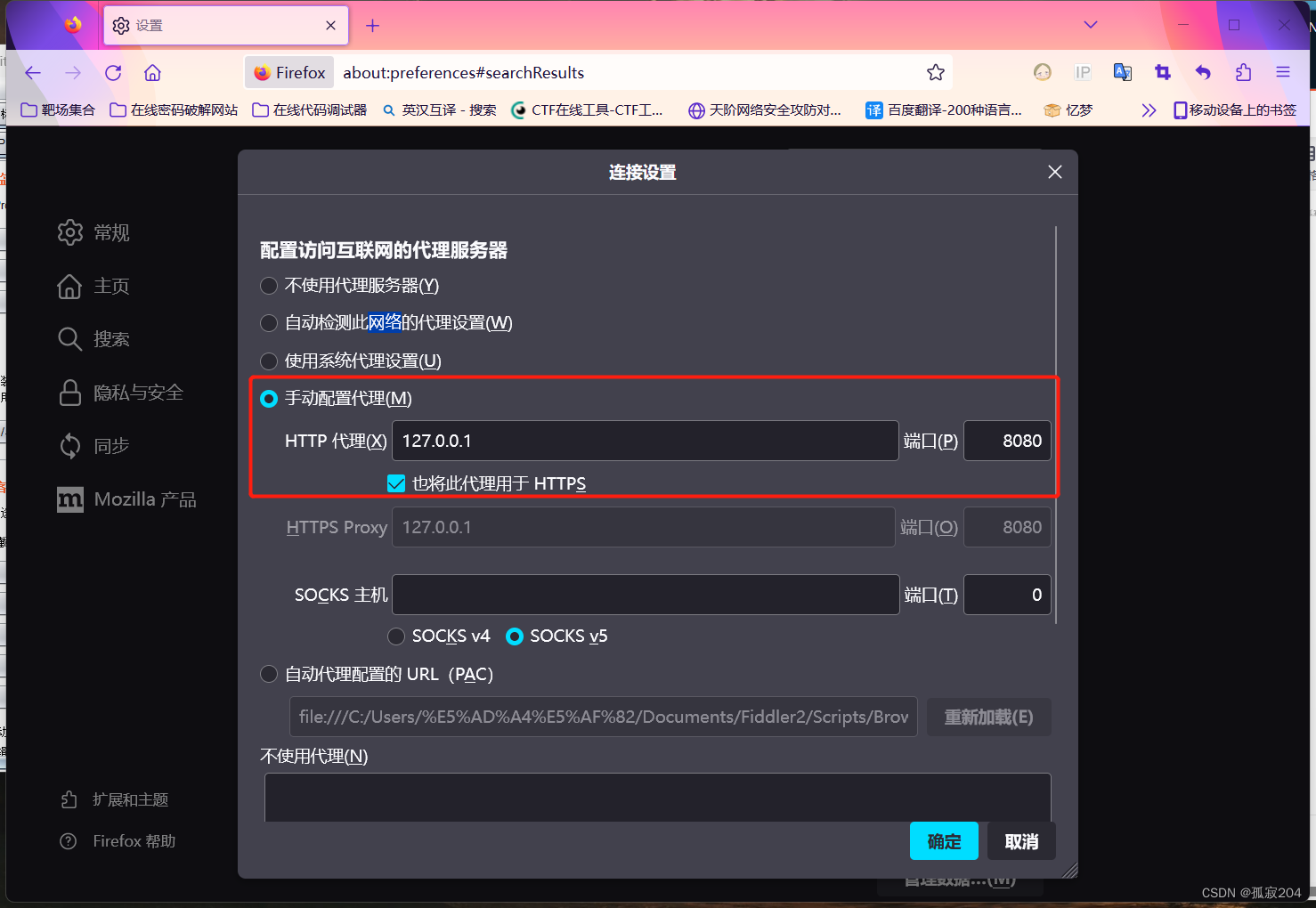Expand the bookmarks overflow chevron
The image size is (1316, 908).
[1149, 109]
